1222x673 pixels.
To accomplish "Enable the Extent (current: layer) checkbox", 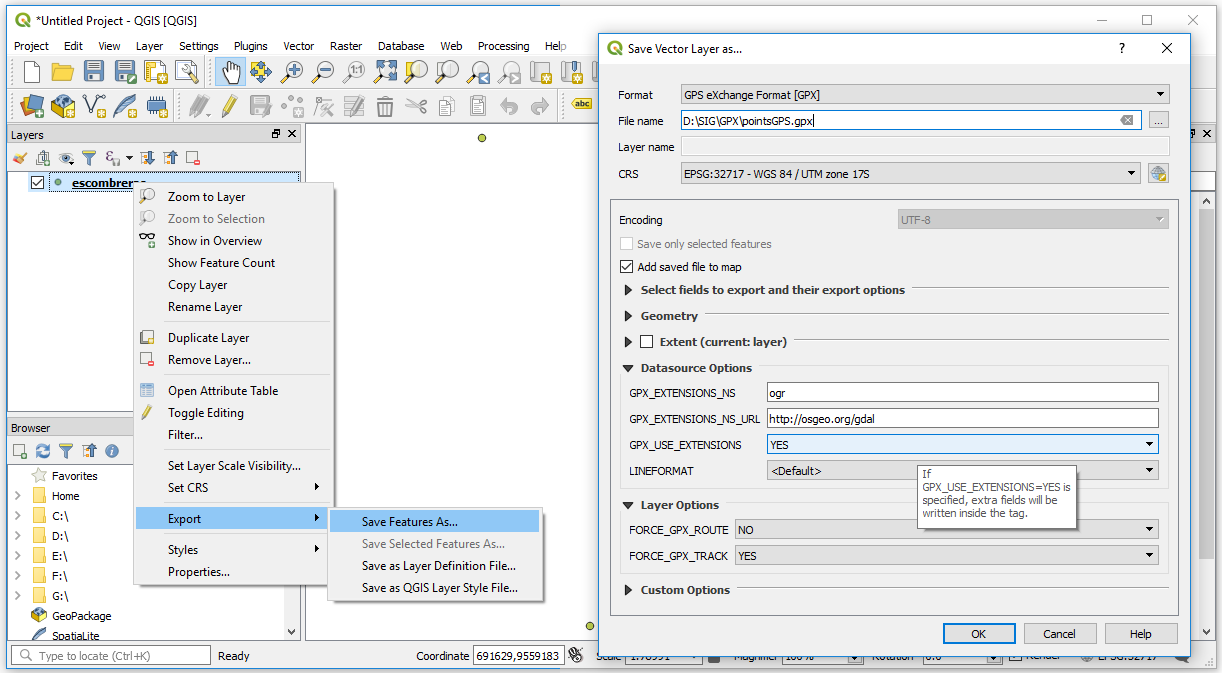I will 645,341.
